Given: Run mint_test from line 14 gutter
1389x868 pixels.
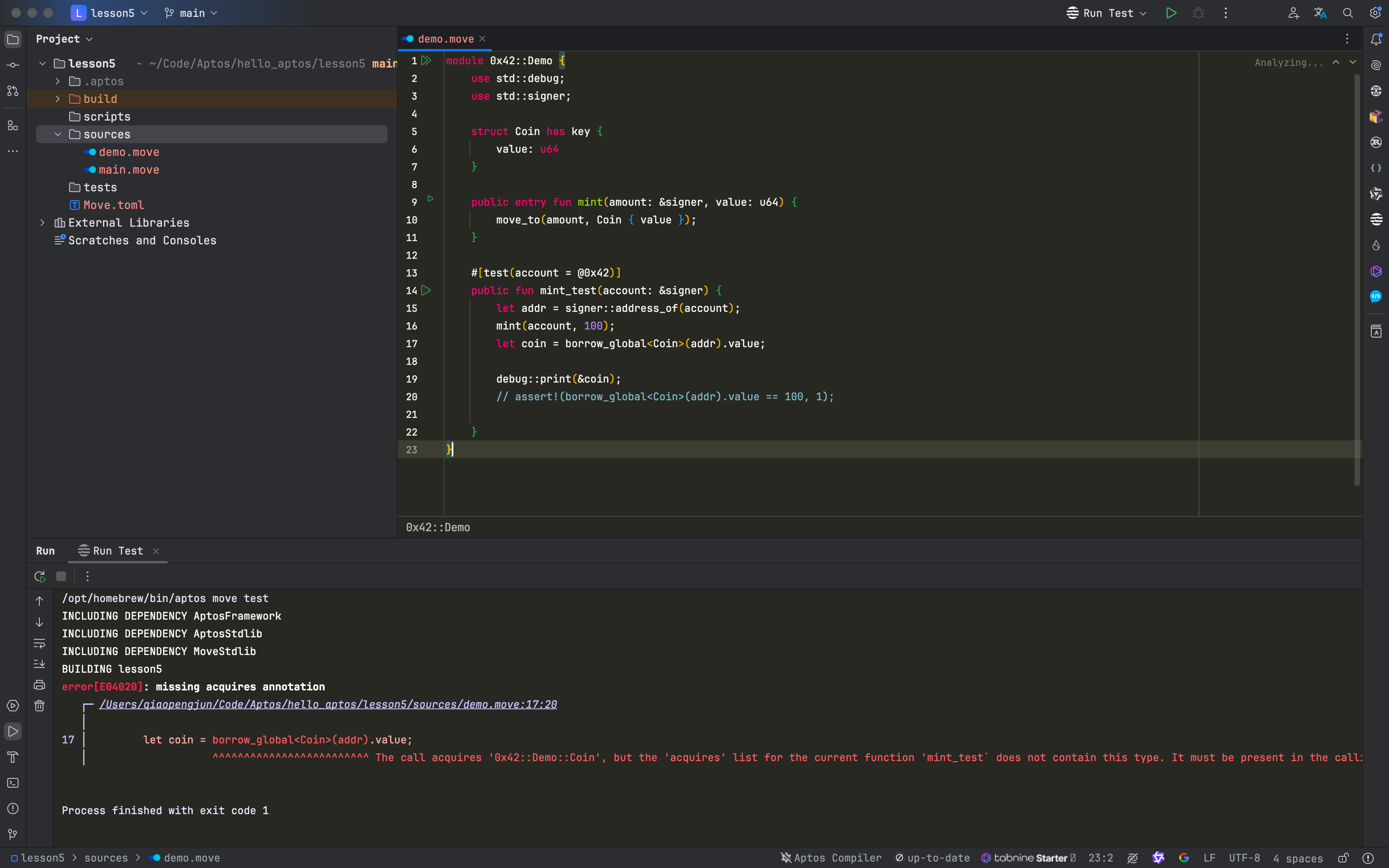Looking at the screenshot, I should pyautogui.click(x=426, y=291).
